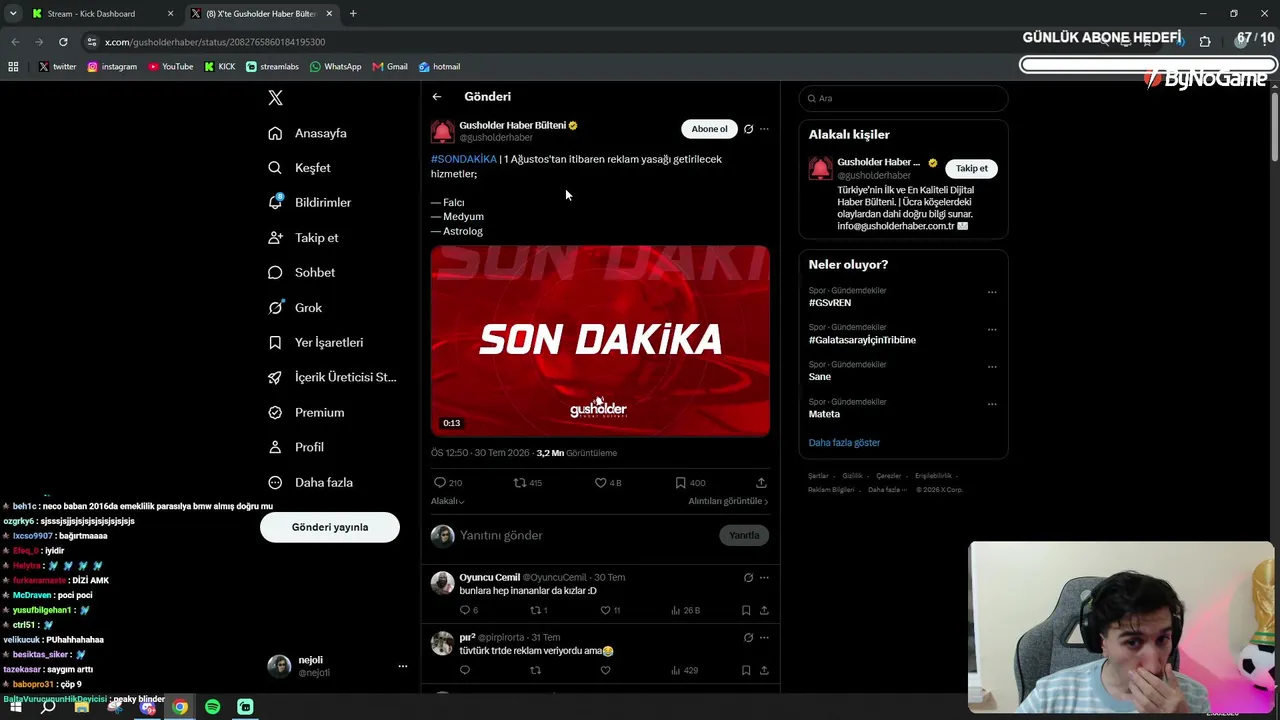Open options for #GalatasarayİçinTribüne trend

[992, 330]
